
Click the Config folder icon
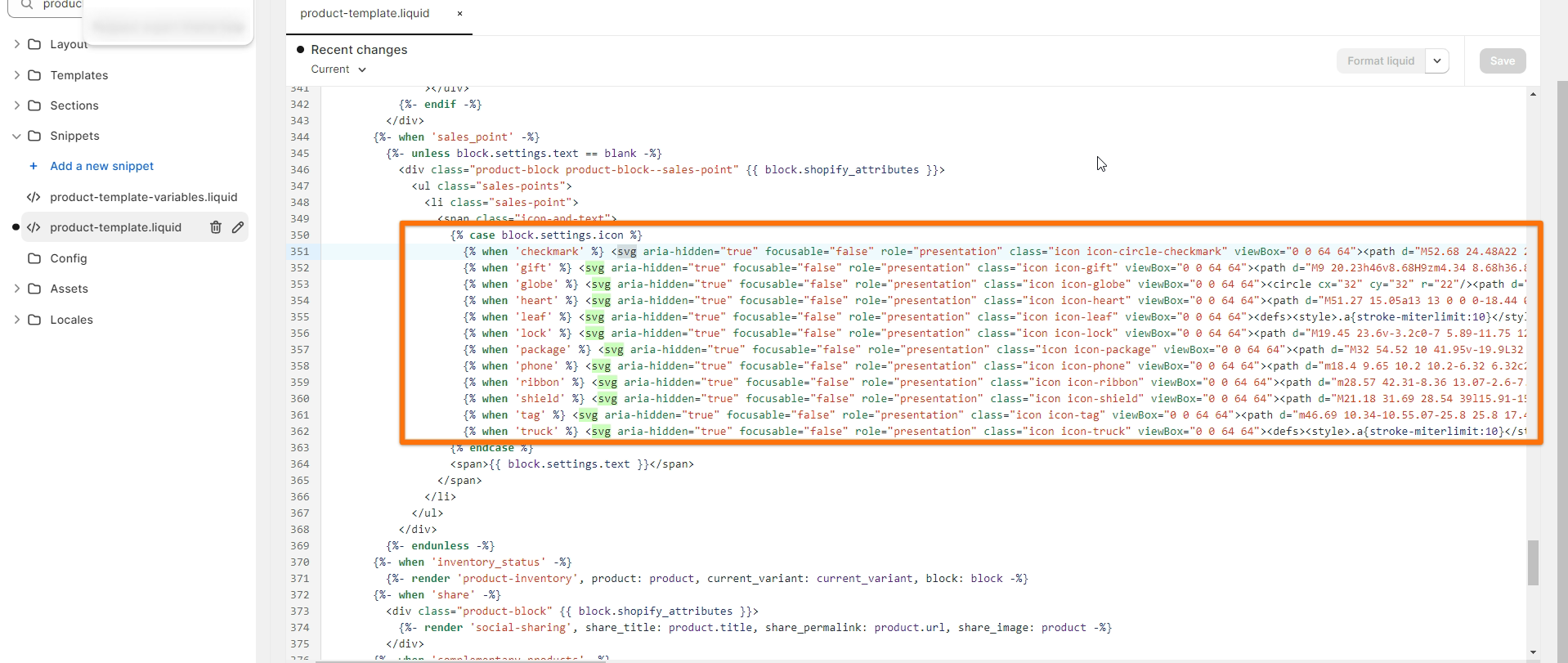point(34,258)
